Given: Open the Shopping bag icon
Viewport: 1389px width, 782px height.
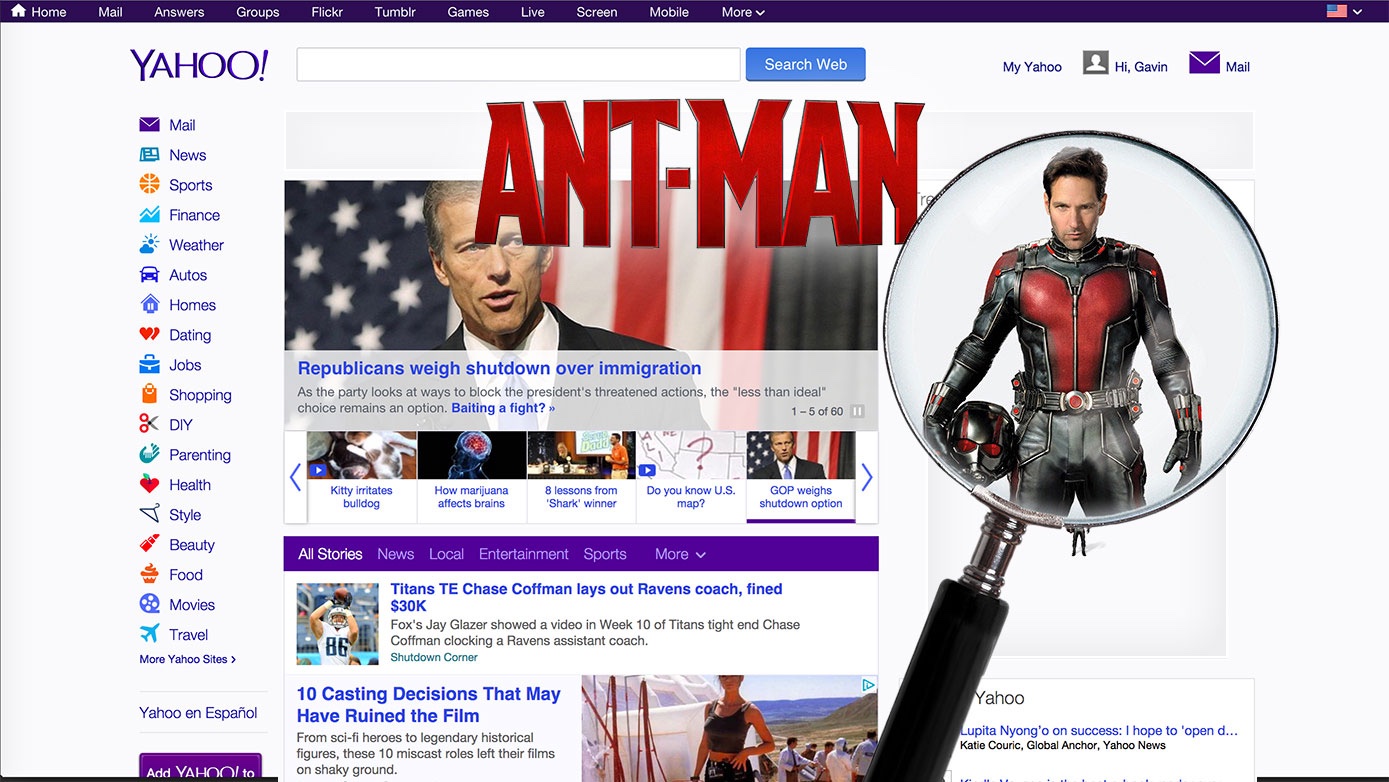Looking at the screenshot, I should [149, 394].
